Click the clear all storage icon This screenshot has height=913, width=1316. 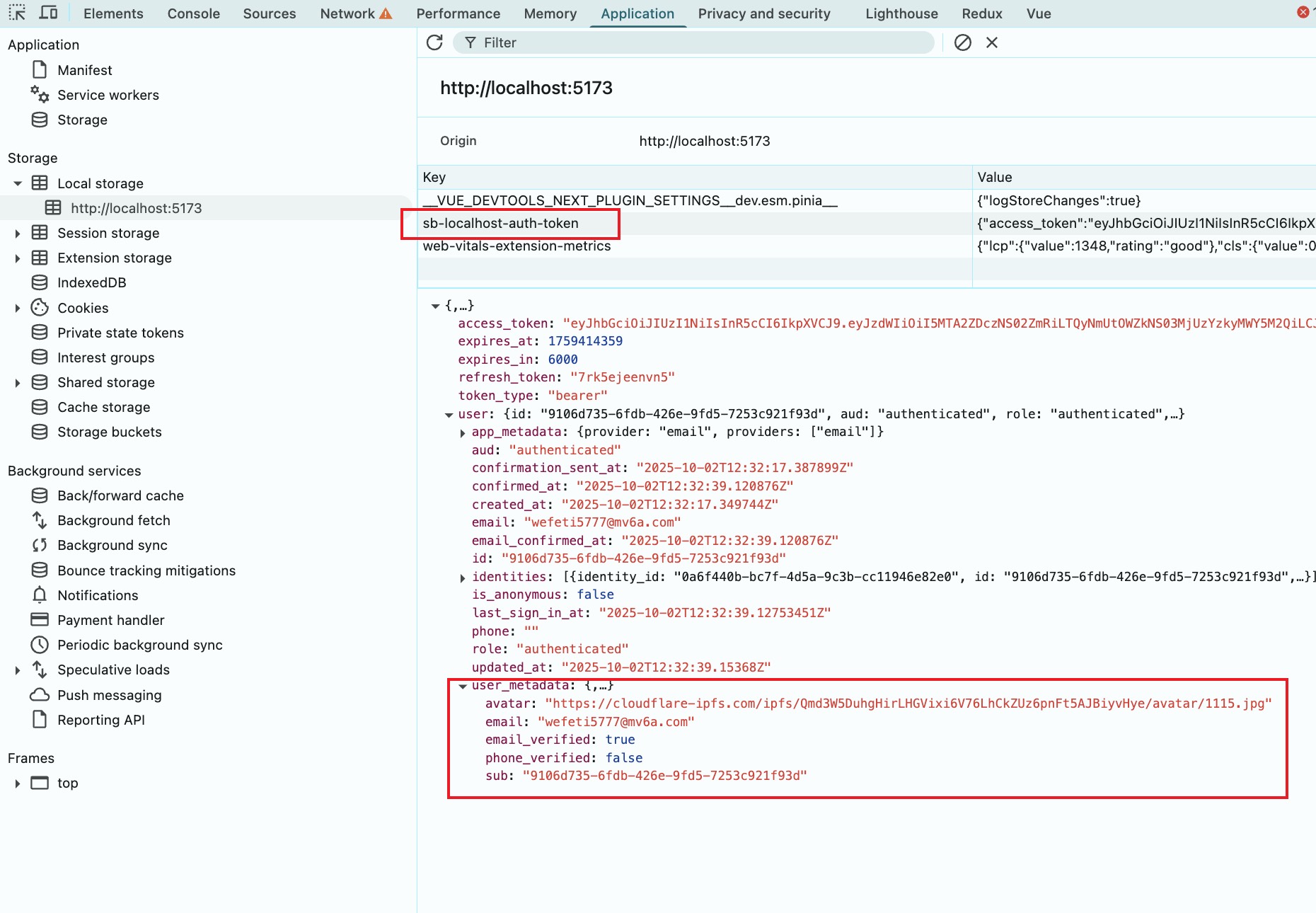point(962,42)
